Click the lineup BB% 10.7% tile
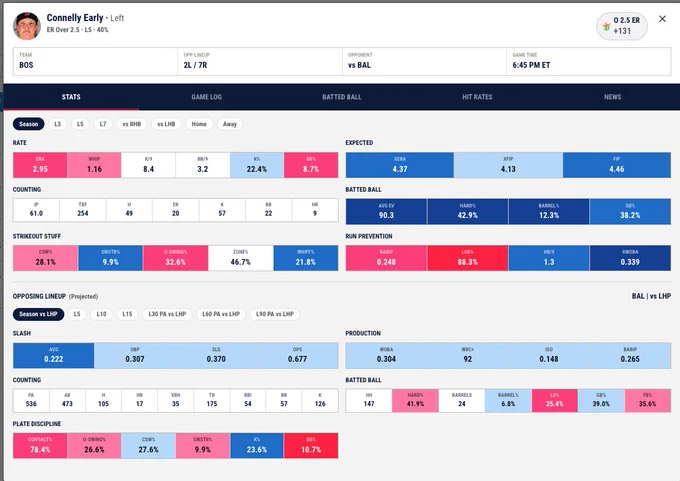 point(311,445)
